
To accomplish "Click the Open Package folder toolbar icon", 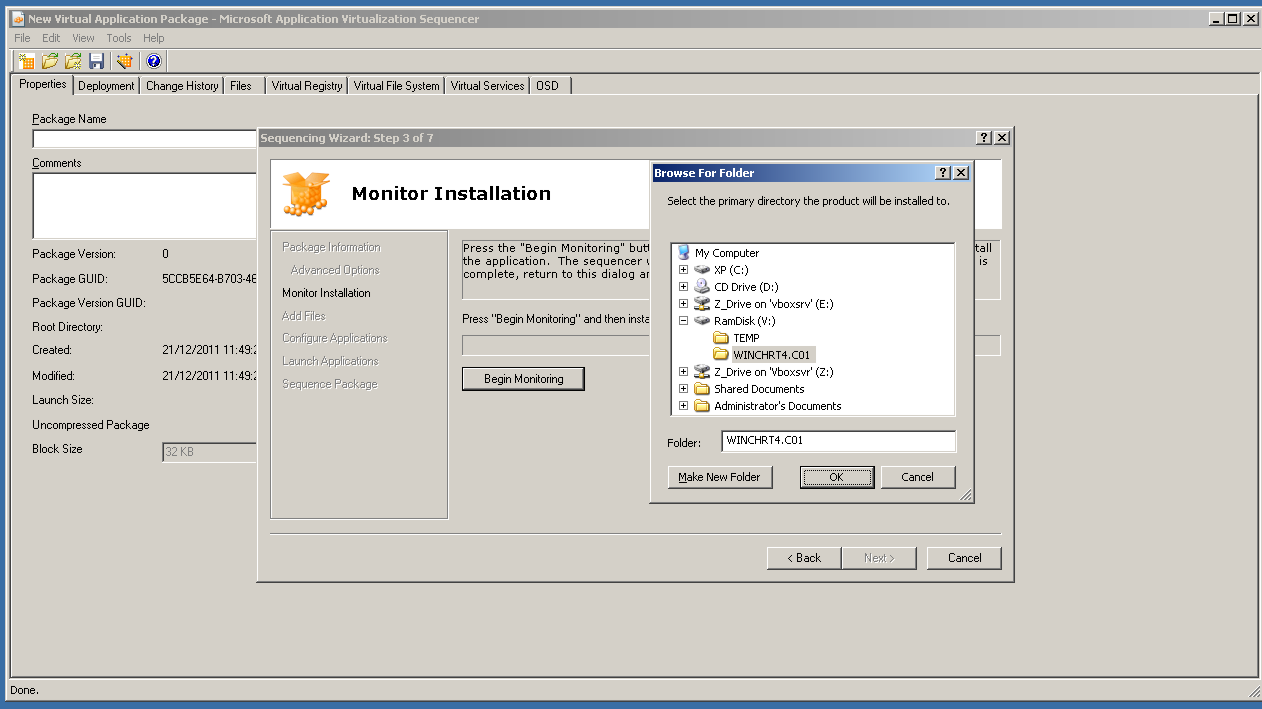I will 50,61.
